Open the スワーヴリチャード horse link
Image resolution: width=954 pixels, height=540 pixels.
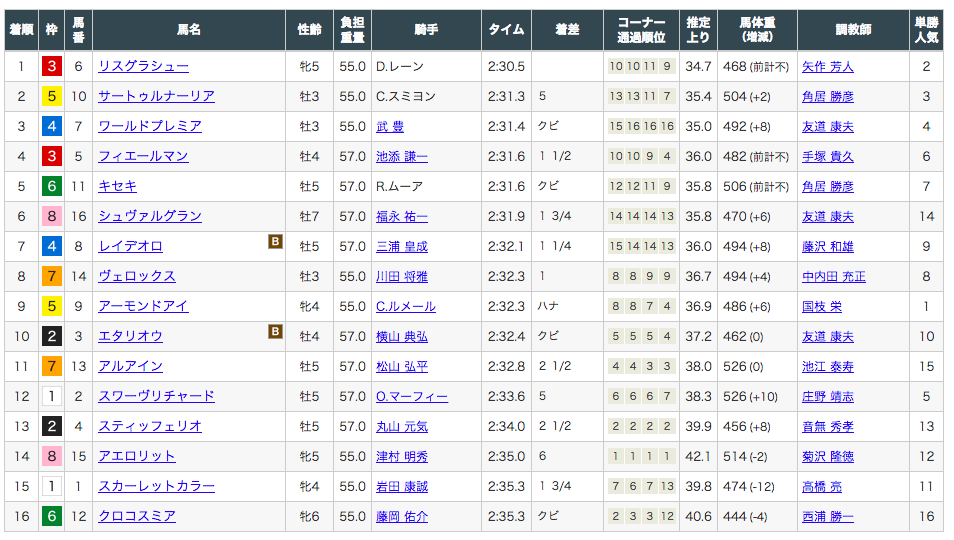[156, 396]
